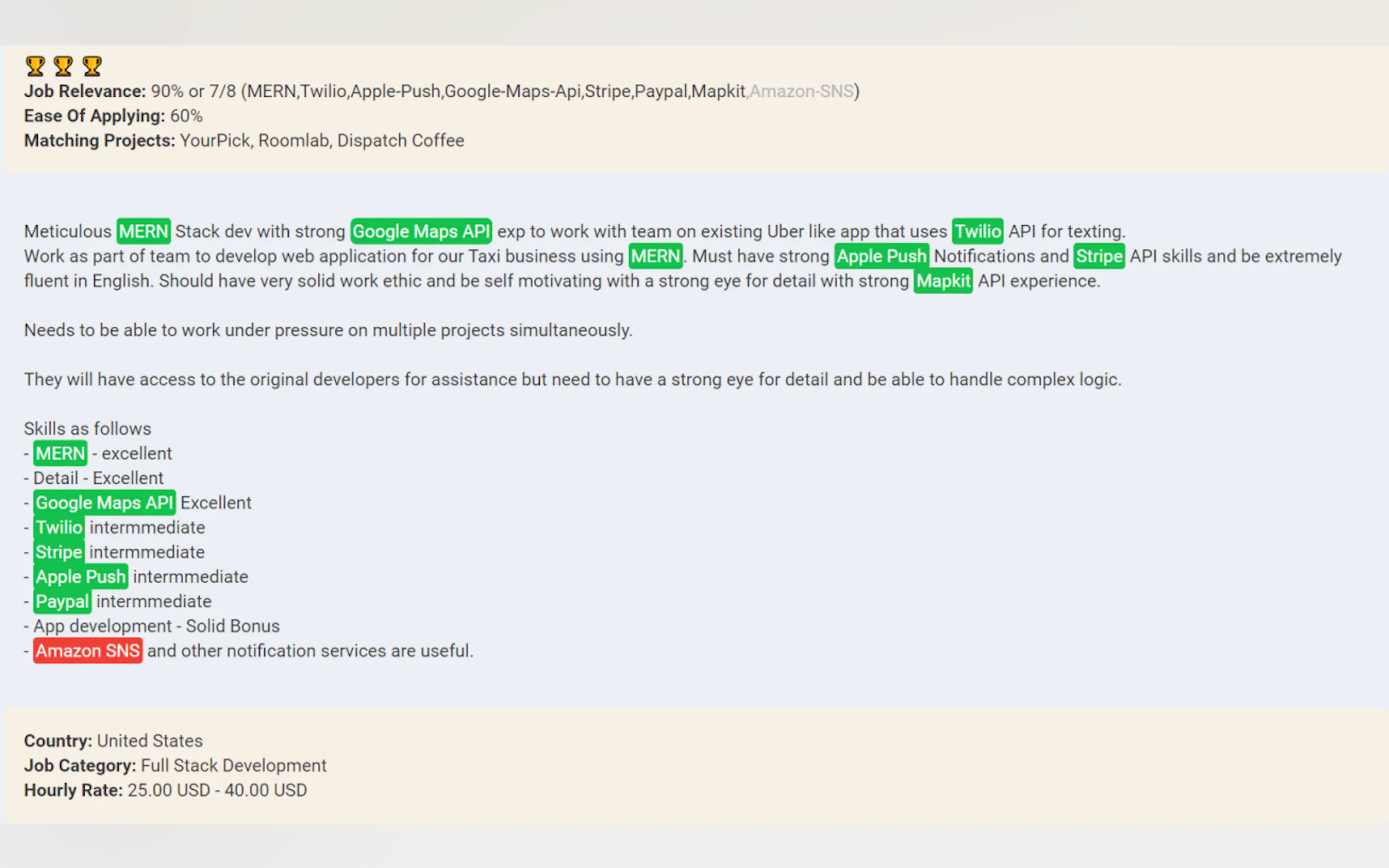The height and width of the screenshot is (868, 1389).
Task: Click the first trophy icon
Action: pyautogui.click(x=35, y=66)
